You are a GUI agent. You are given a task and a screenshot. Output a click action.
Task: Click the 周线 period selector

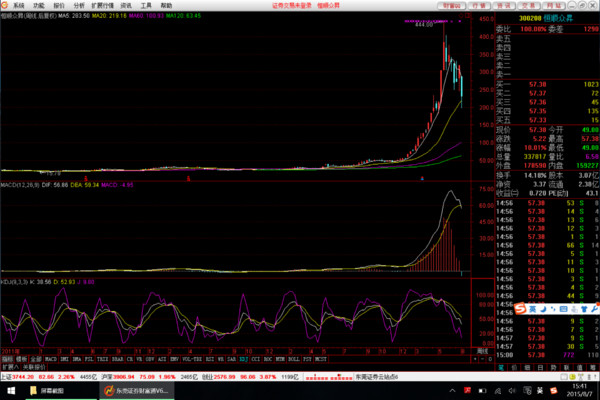coord(482,351)
